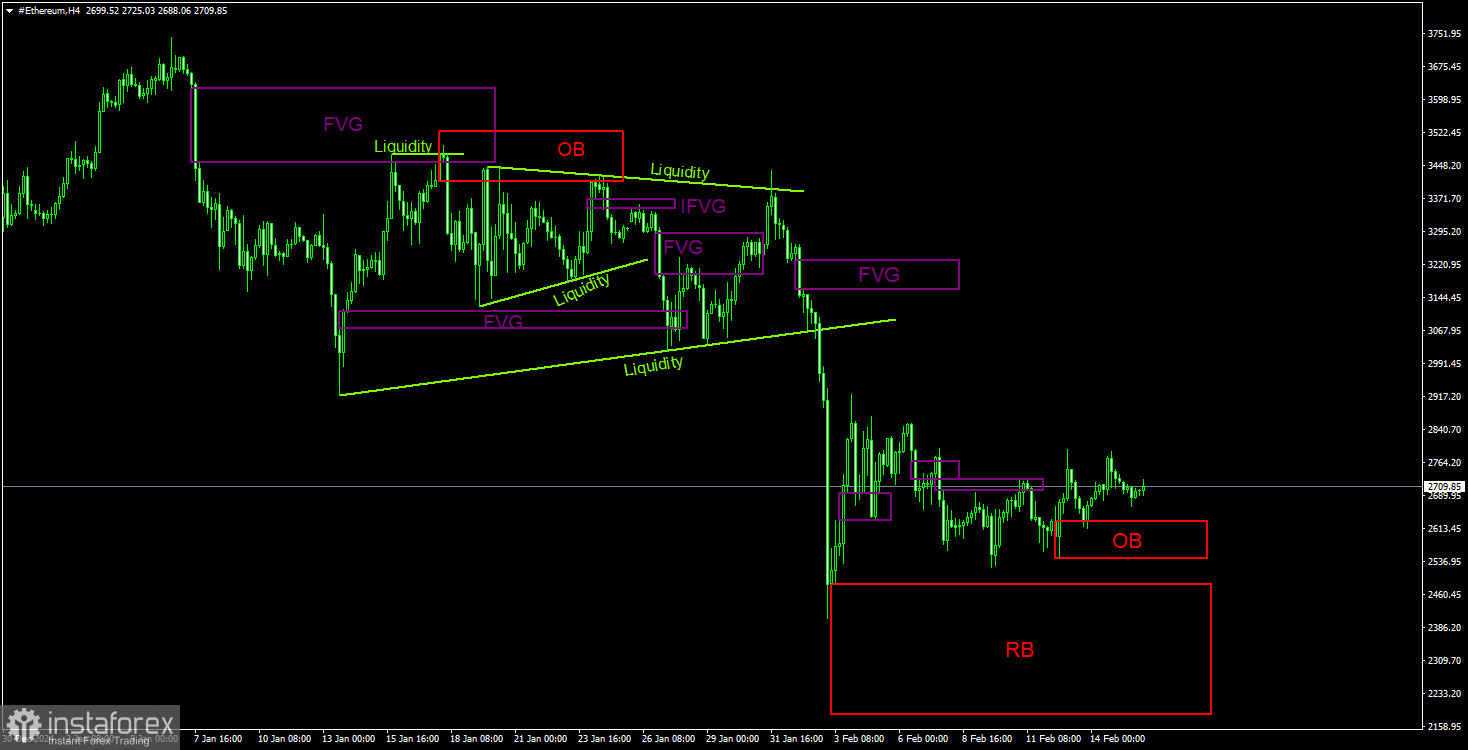1468x750 pixels.
Task: Click the 3371.70 price axis label
Action: pos(1445,199)
